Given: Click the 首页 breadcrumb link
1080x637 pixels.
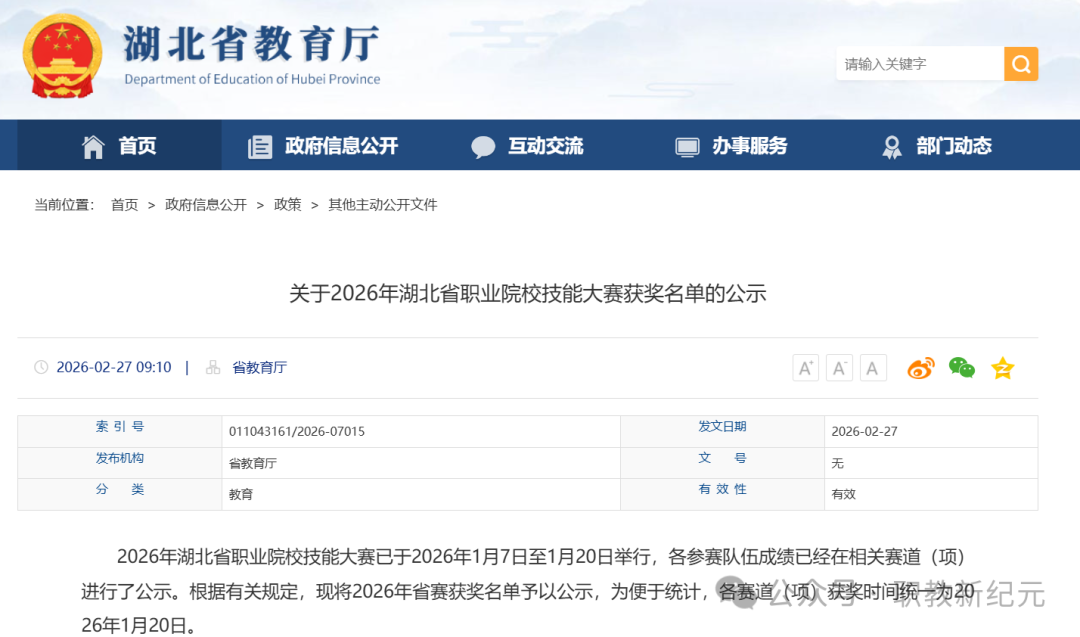Looking at the screenshot, I should click(x=125, y=205).
